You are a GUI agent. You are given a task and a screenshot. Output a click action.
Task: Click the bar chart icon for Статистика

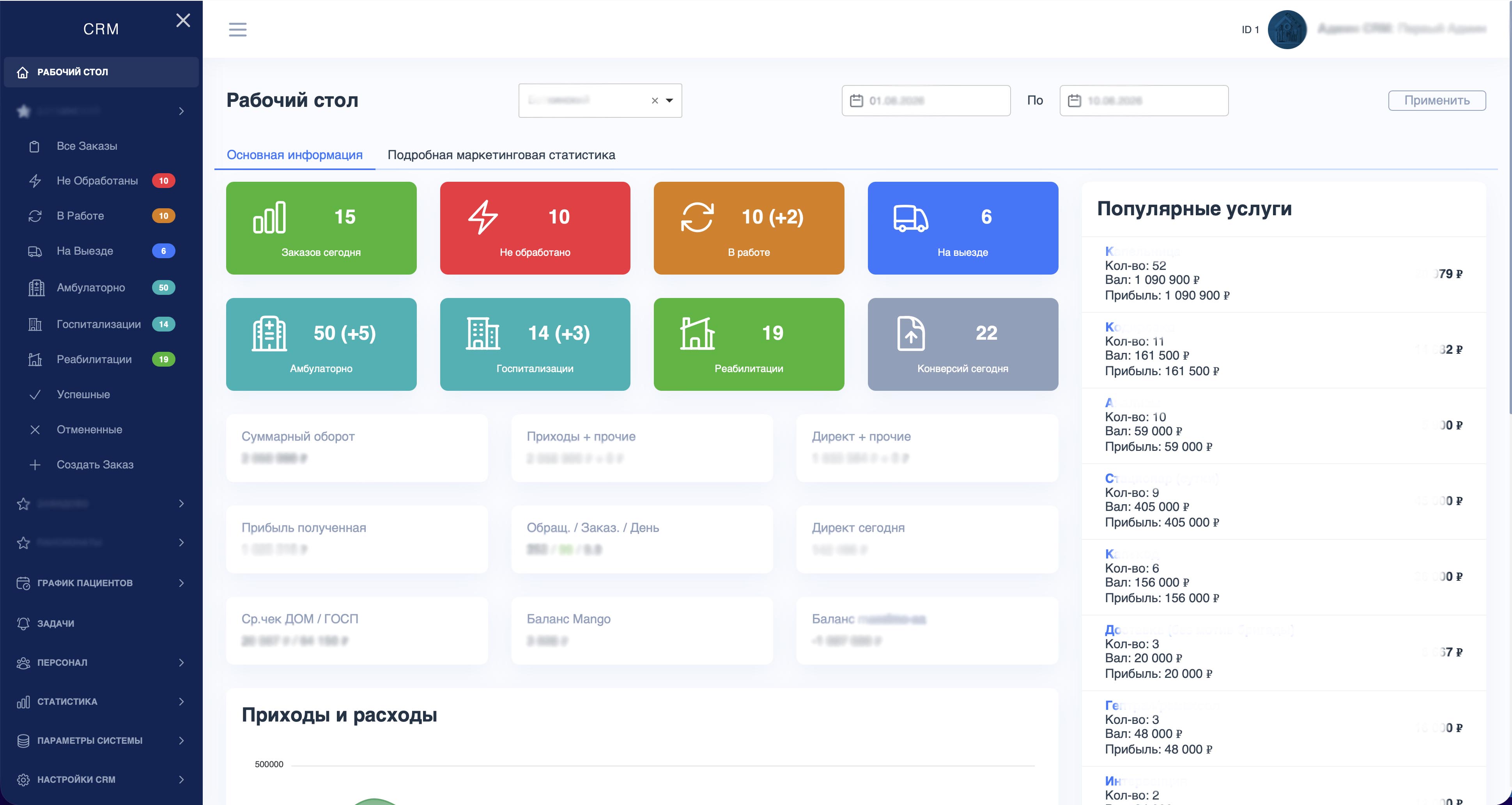pyautogui.click(x=23, y=702)
